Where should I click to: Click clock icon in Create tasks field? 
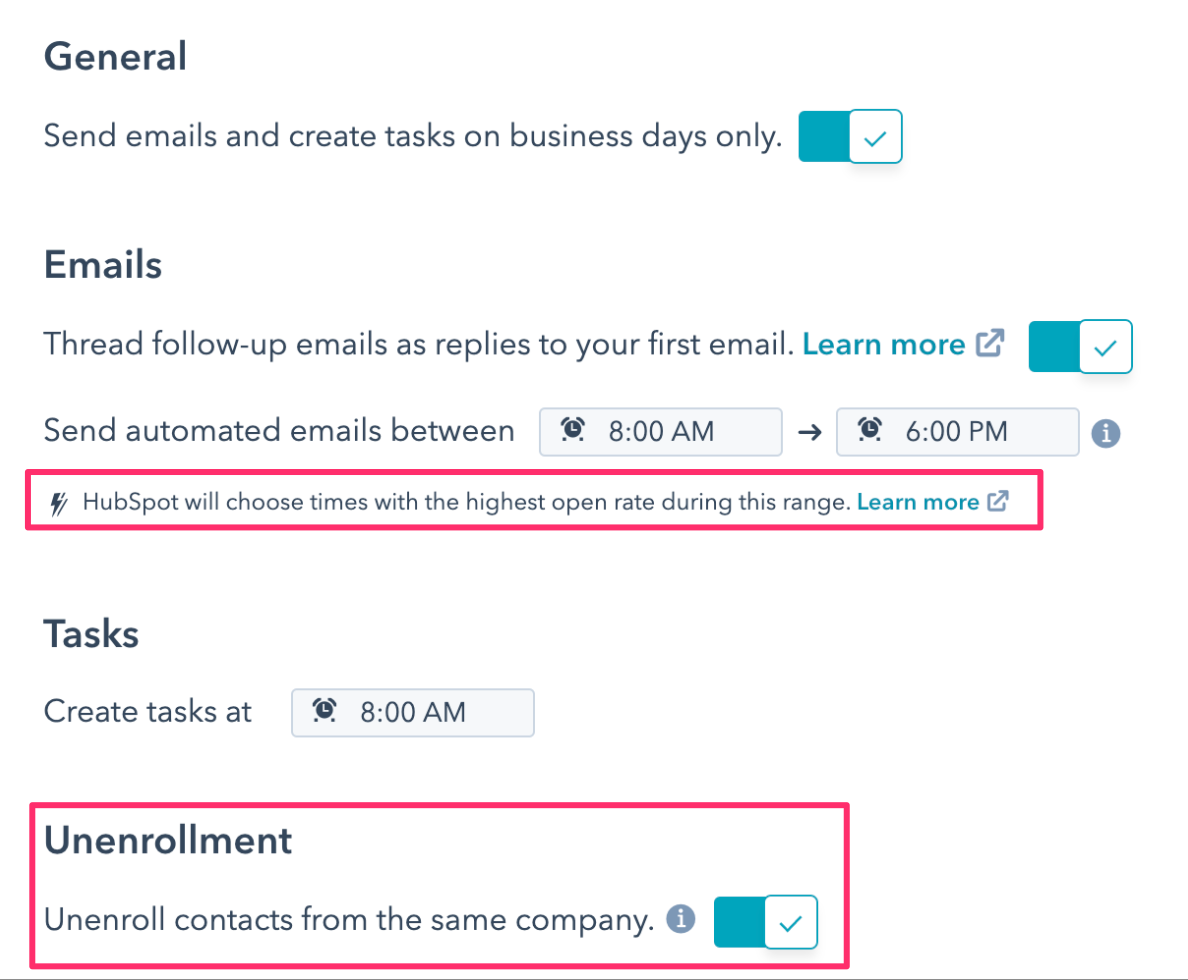(x=325, y=711)
